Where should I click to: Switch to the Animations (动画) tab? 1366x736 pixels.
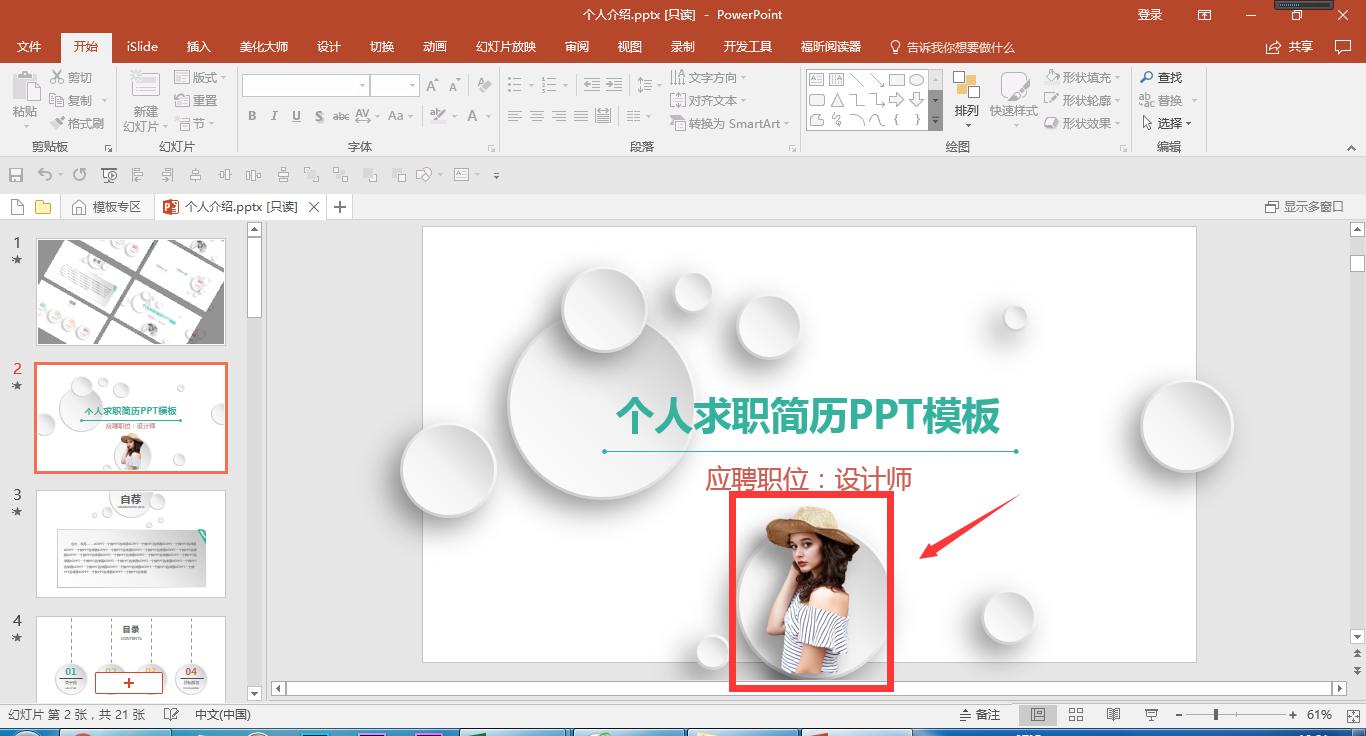click(434, 47)
